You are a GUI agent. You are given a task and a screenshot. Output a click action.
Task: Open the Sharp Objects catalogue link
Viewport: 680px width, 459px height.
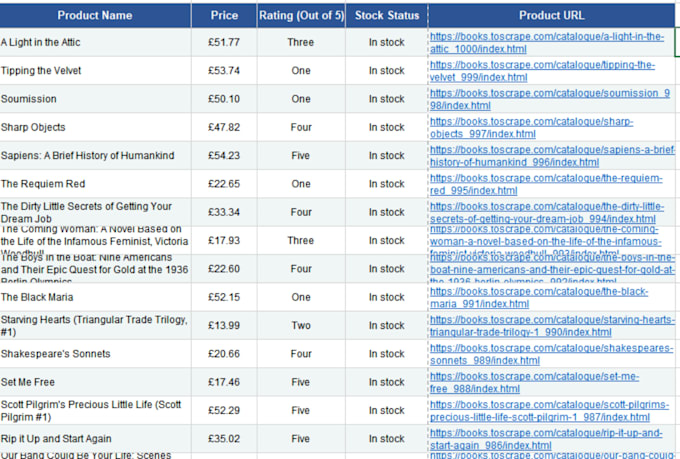(532, 128)
